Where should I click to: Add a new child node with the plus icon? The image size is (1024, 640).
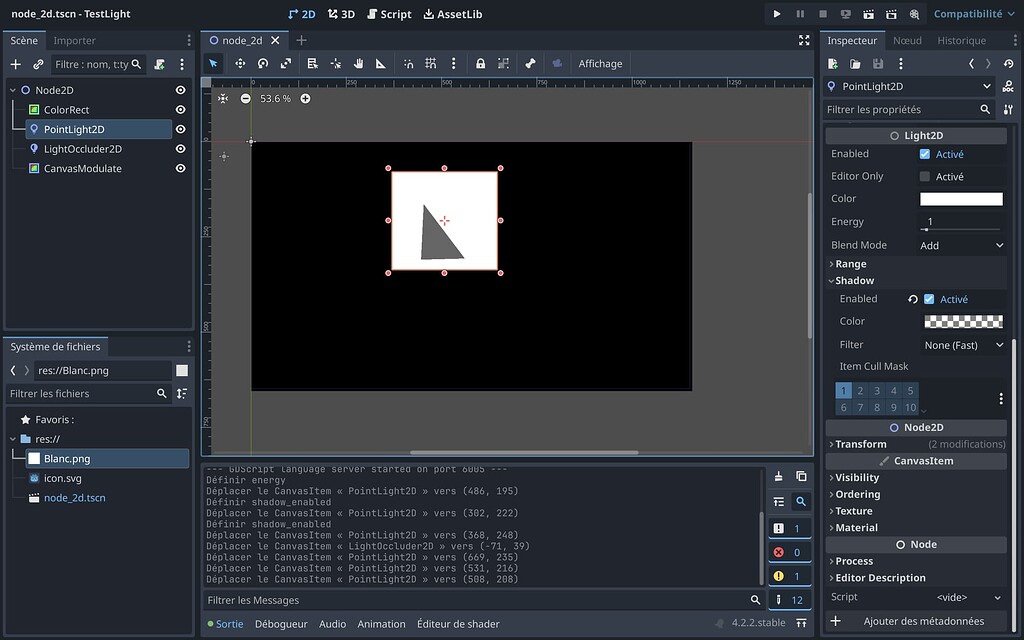click(x=15, y=63)
